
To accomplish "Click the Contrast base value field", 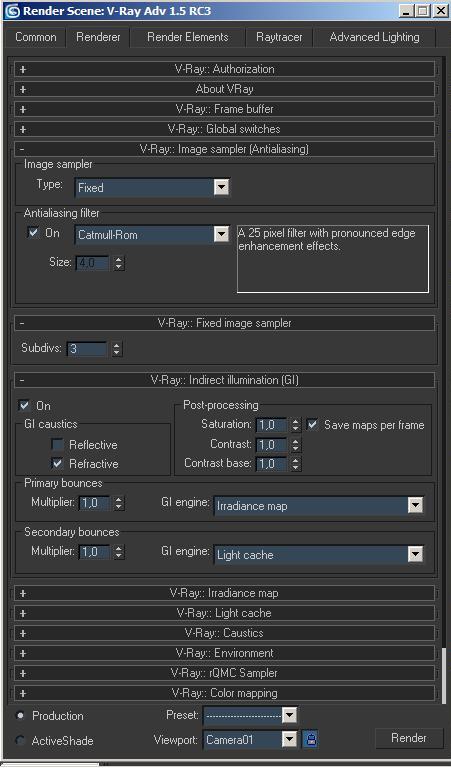I will 271,464.
